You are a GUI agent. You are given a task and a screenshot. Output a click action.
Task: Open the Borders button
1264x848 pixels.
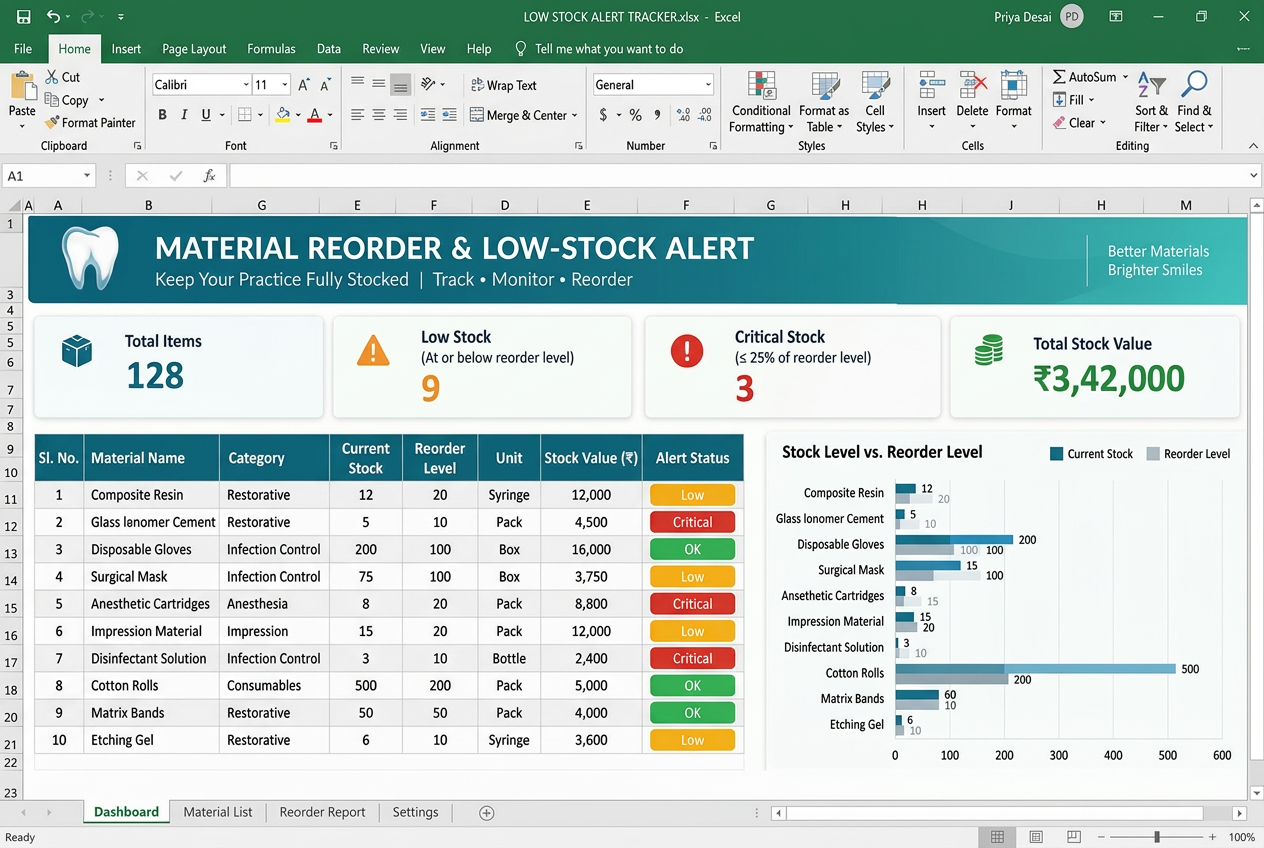[247, 115]
